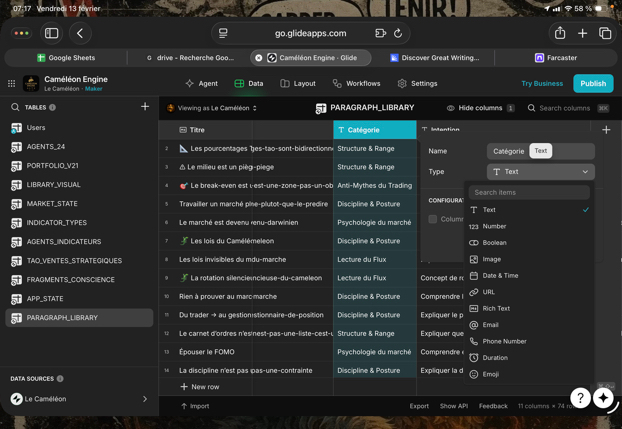Open the MARKET_STATE table
622x429 pixels.
[52, 204]
